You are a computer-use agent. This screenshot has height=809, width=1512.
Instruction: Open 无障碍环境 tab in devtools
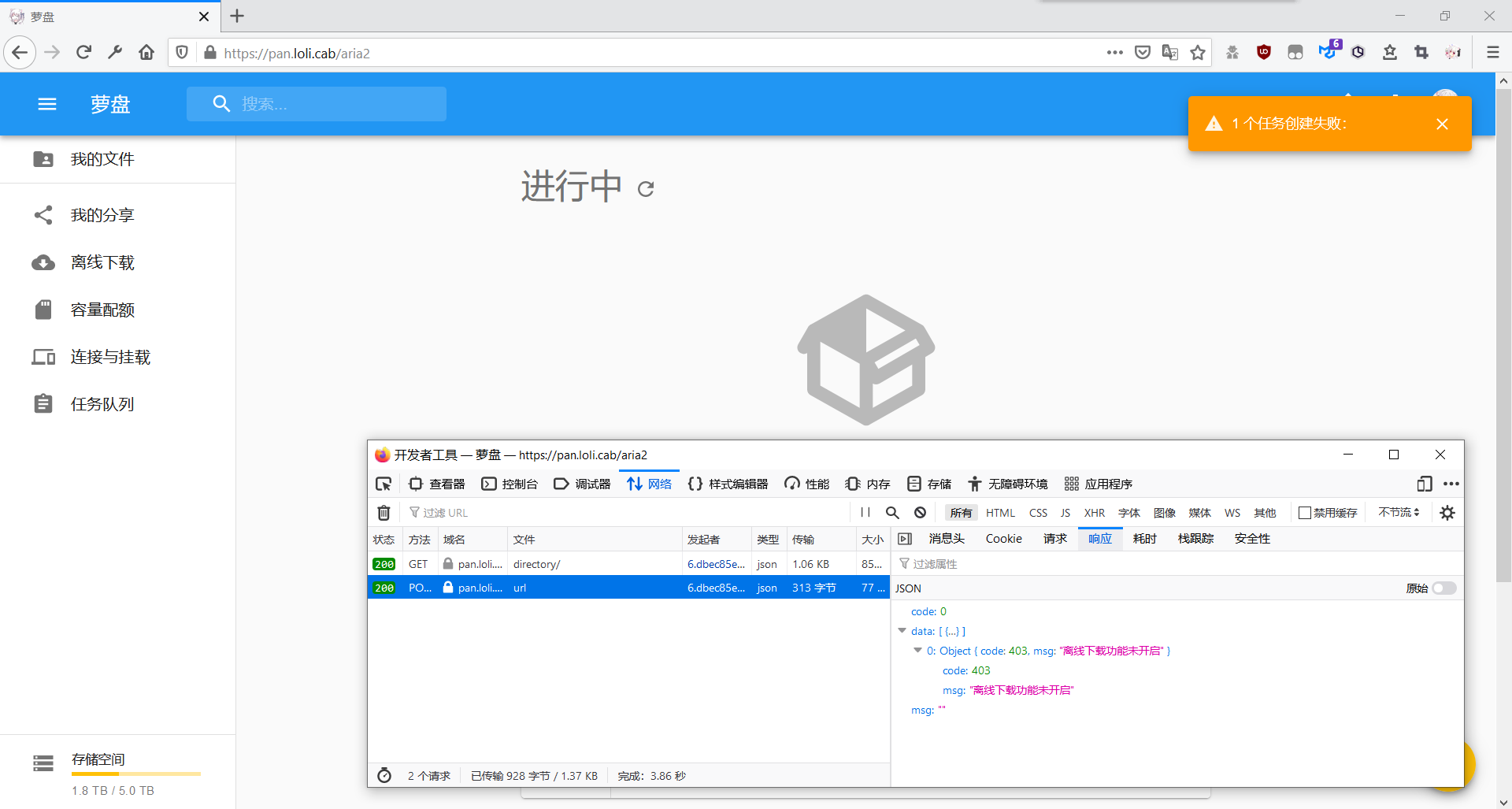pos(1008,484)
